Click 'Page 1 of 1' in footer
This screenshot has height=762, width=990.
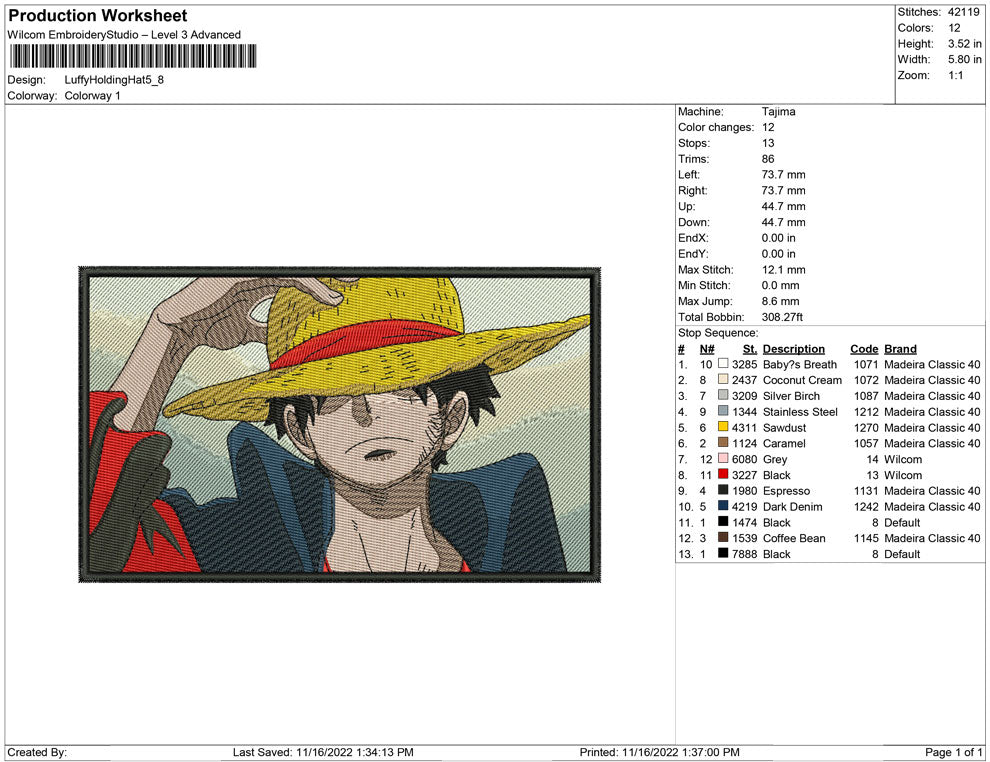point(953,752)
